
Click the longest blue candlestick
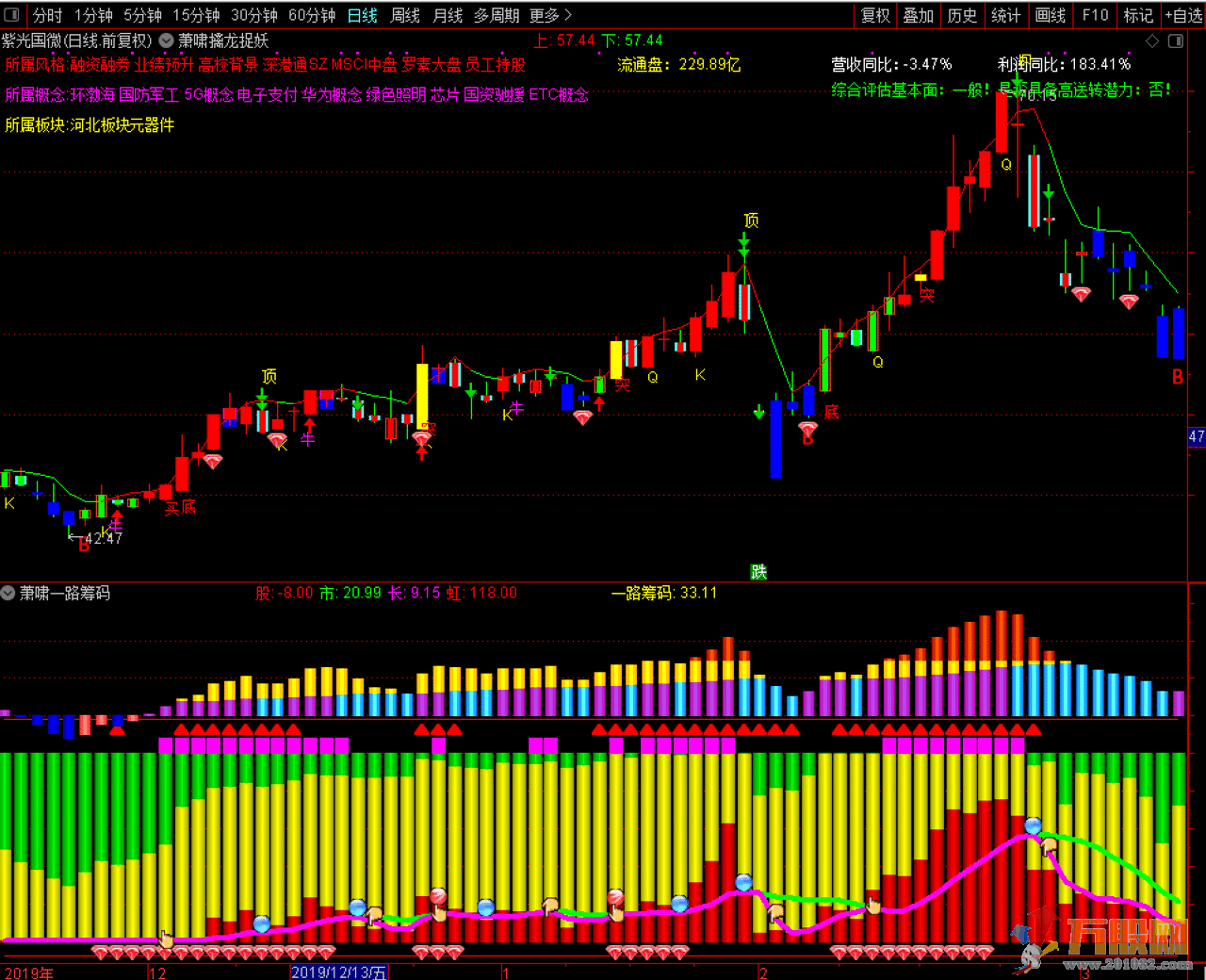tap(775, 439)
